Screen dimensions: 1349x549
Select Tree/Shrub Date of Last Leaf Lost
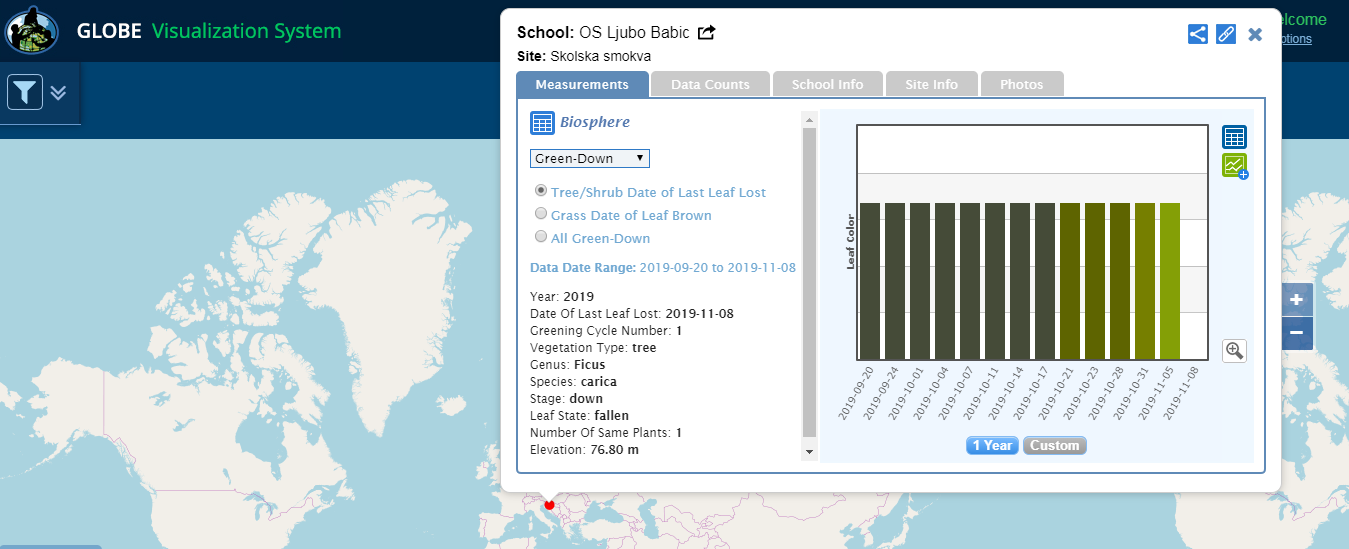(x=541, y=191)
